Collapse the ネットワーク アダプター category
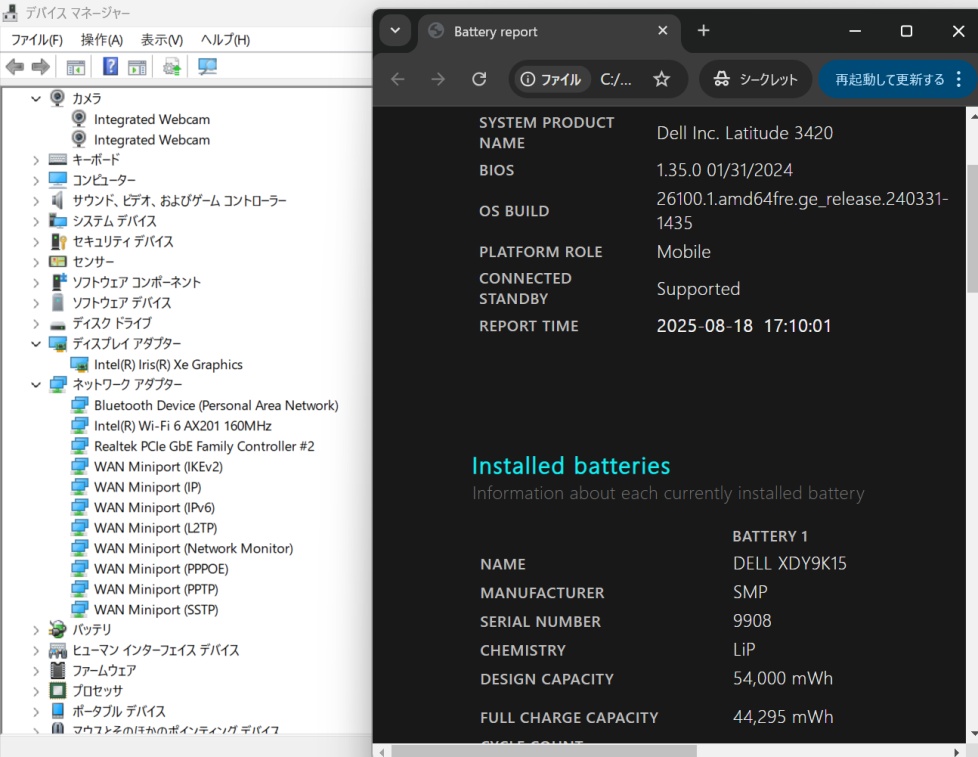Viewport: 978px width, 757px height. pyautogui.click(x=36, y=385)
